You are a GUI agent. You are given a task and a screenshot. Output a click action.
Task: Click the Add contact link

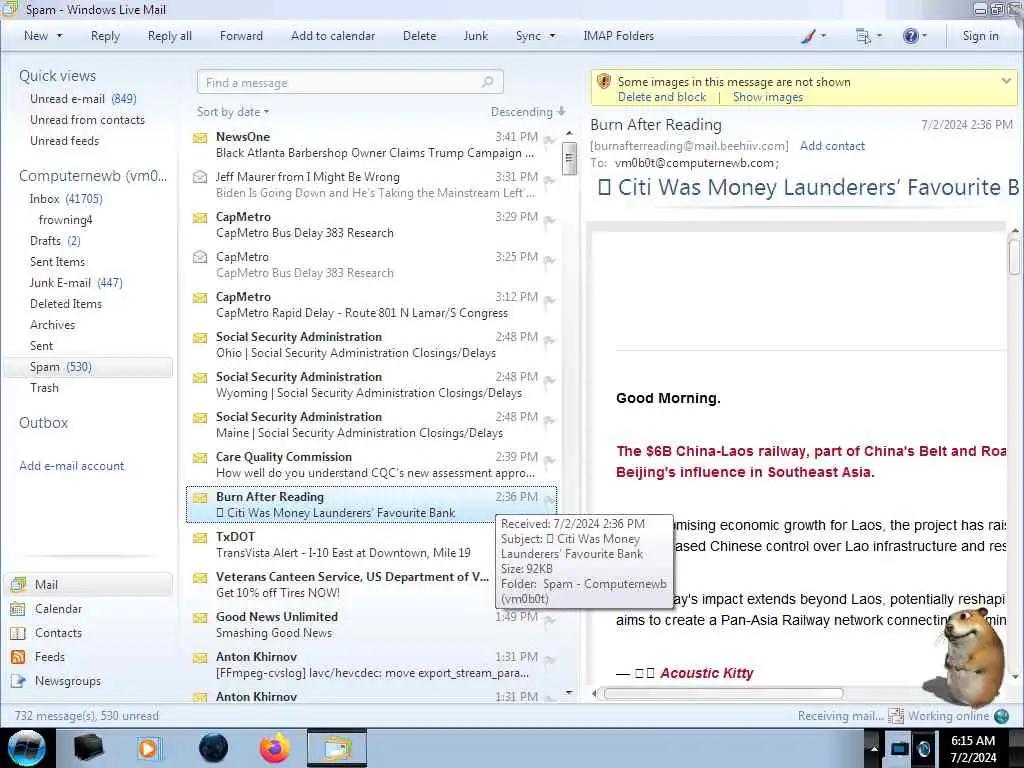click(832, 146)
